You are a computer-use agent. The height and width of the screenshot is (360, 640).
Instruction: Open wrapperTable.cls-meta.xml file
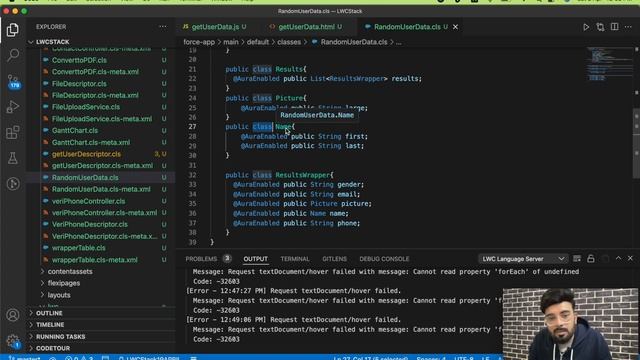[x=94, y=260]
